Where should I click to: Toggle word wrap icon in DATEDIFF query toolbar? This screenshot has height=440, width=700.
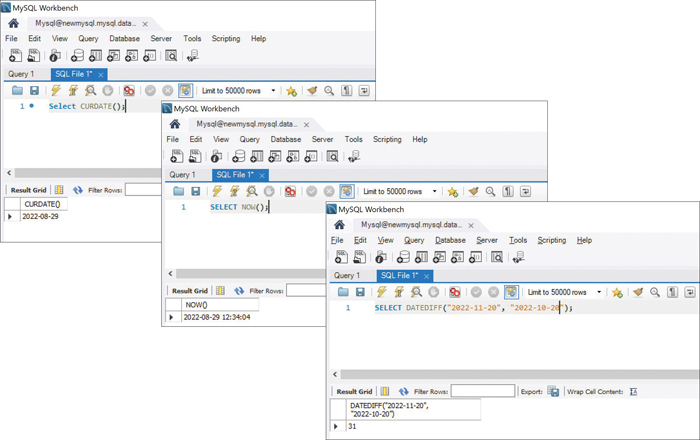click(x=690, y=292)
